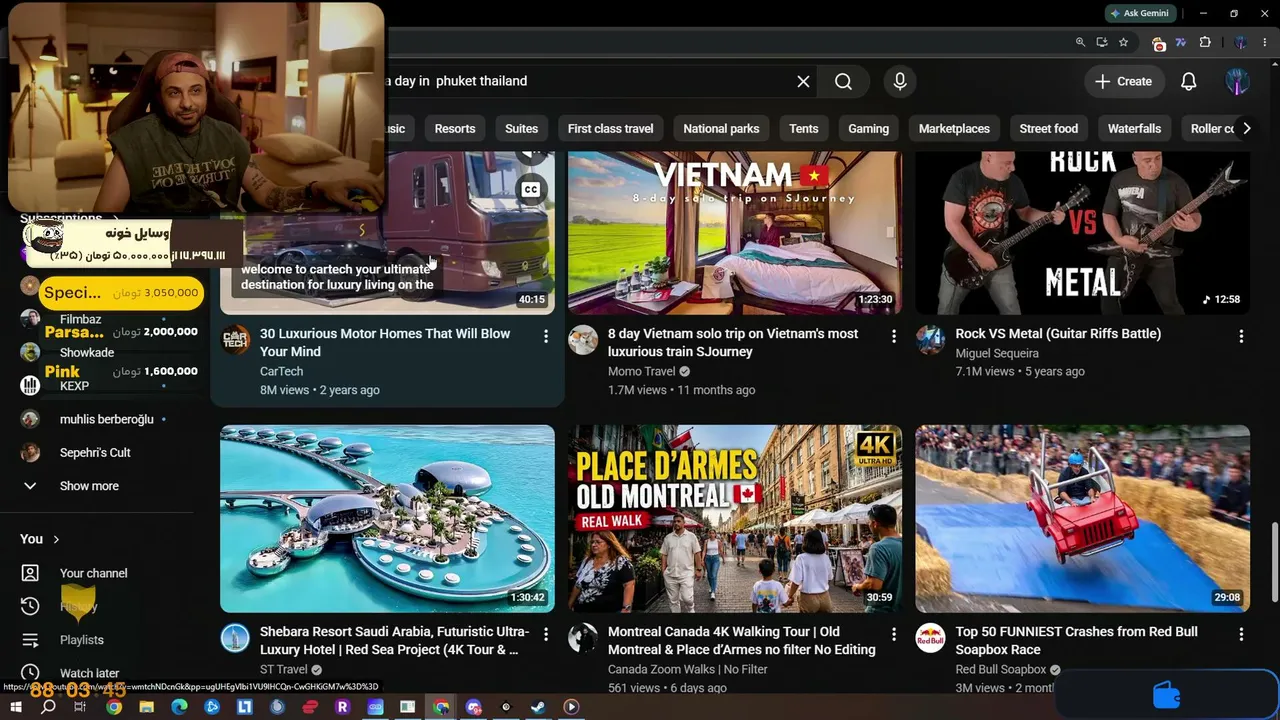Select the Tents filter chip
The height and width of the screenshot is (720, 1280).
tap(803, 128)
